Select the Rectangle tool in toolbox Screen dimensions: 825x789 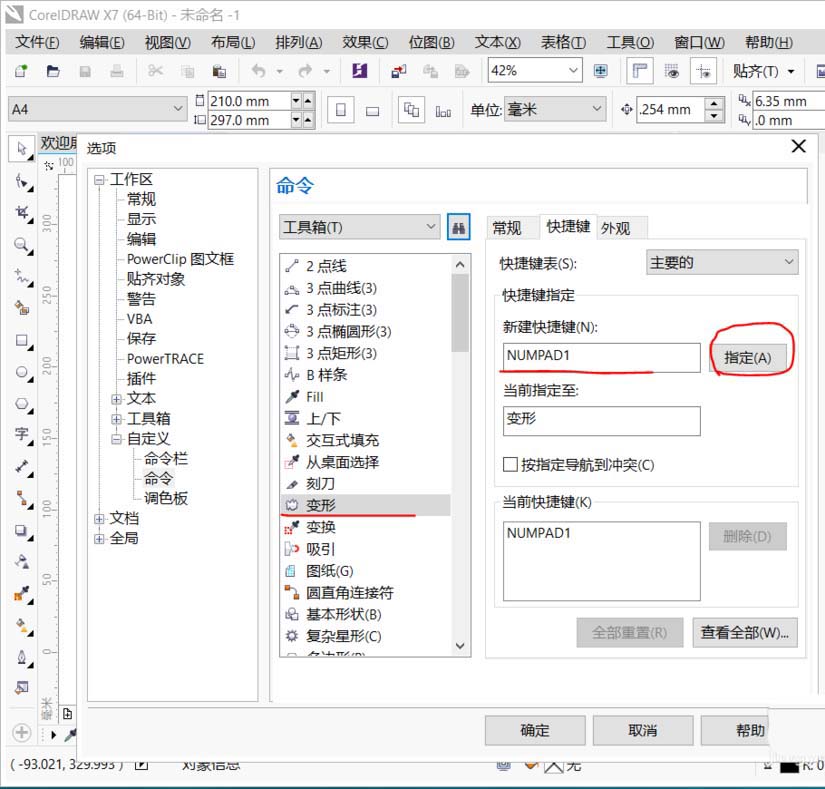(22, 340)
